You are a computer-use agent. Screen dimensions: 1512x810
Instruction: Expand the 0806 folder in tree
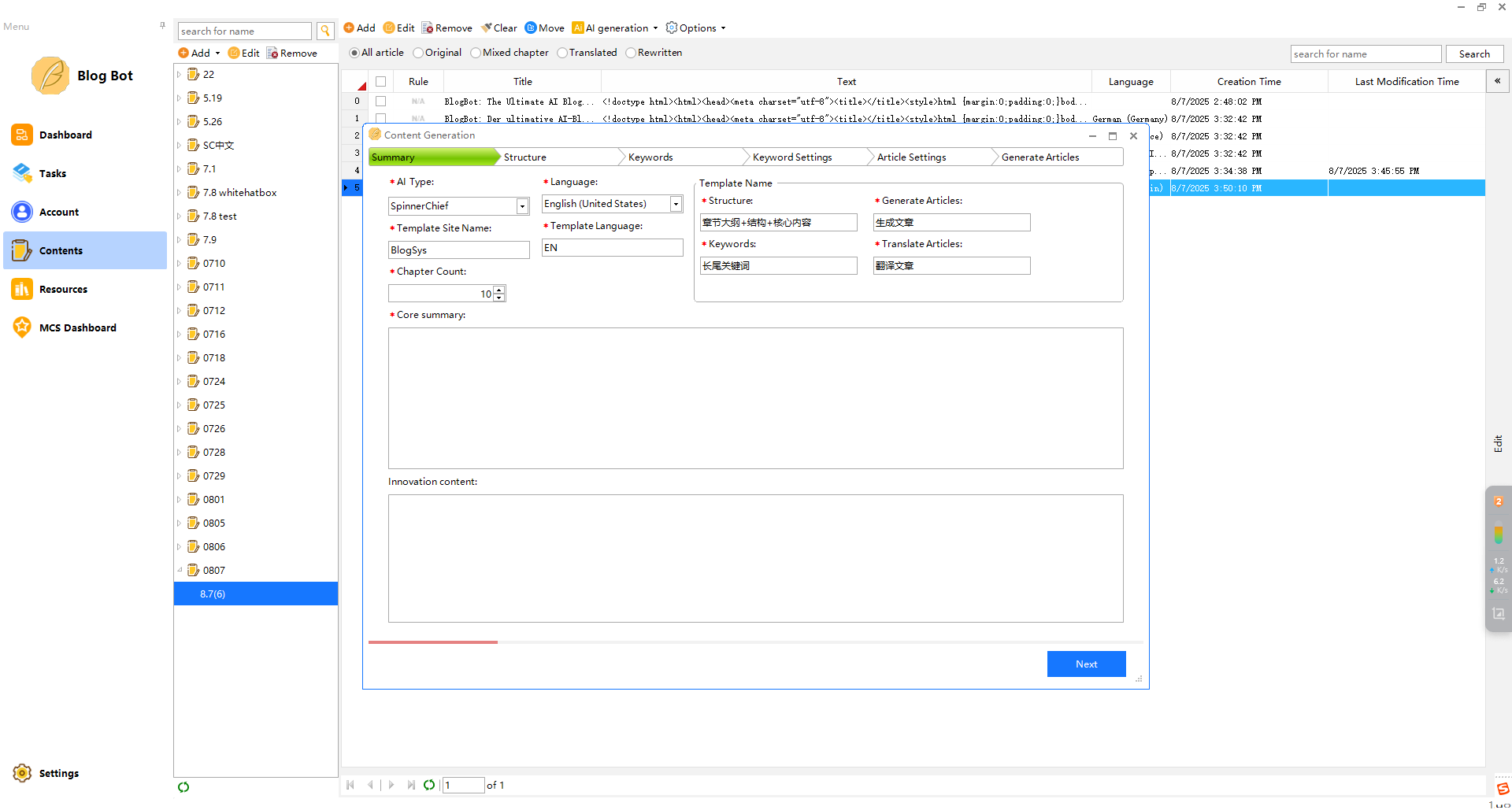pos(180,546)
